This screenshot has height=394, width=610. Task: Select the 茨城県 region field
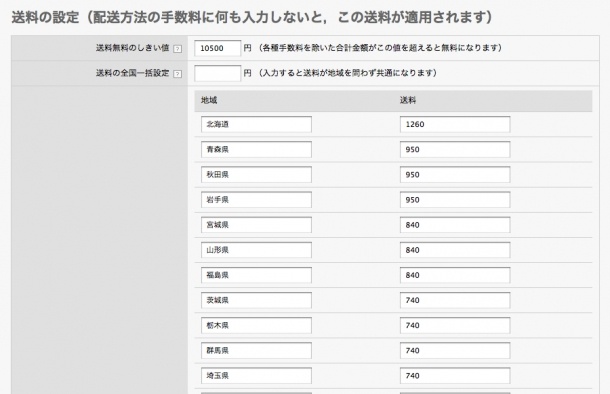click(x=256, y=301)
